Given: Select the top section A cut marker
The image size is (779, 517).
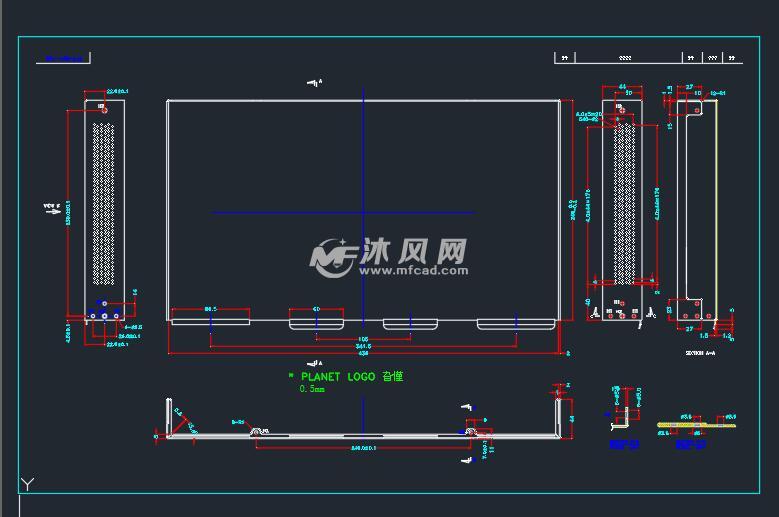Looking at the screenshot, I should click(x=314, y=82).
